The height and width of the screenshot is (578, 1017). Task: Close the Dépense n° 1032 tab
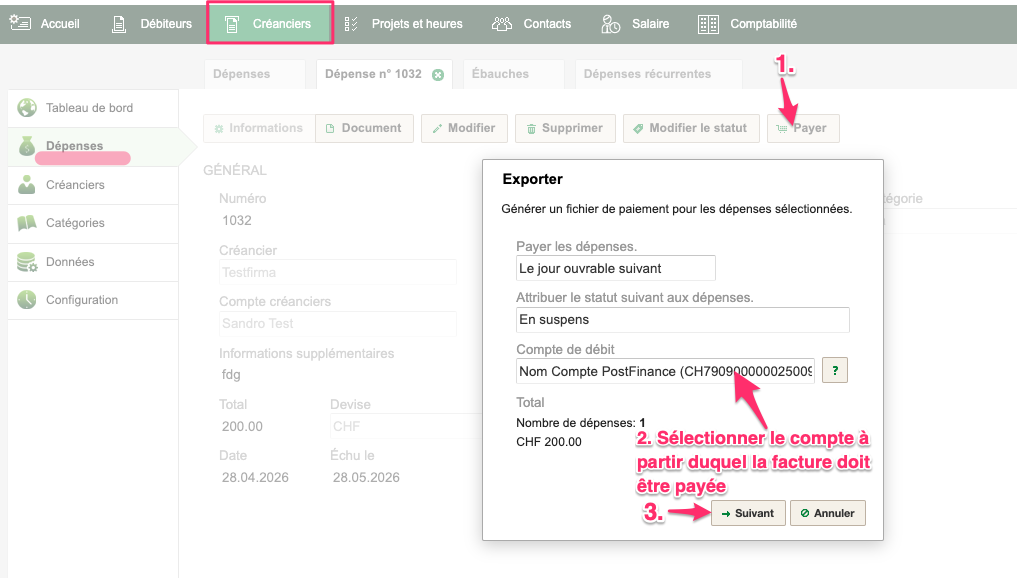tap(438, 75)
